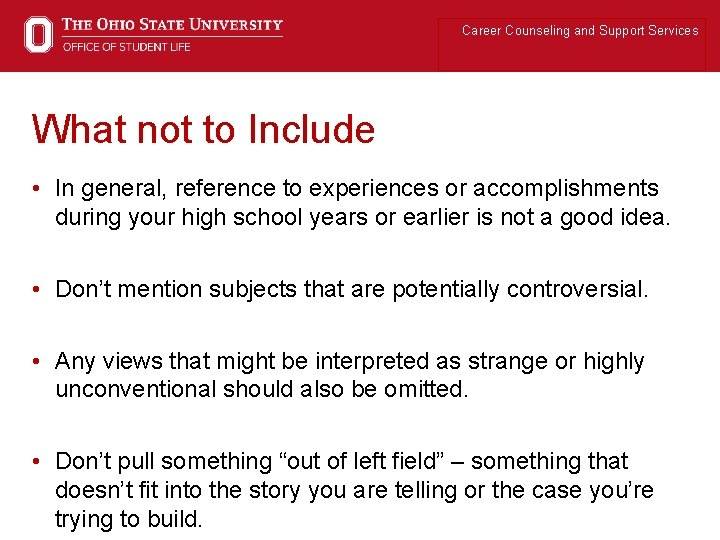Click the fourth bullet point marker
720x540 pixels.
click(36, 462)
